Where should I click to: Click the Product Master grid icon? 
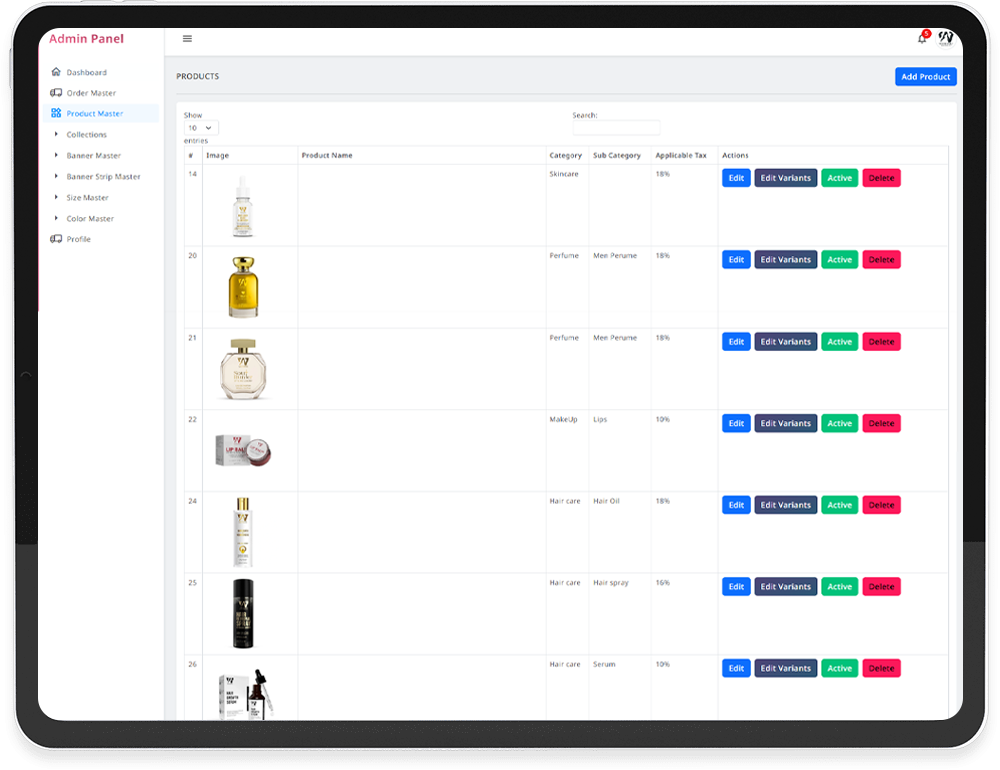tap(56, 114)
